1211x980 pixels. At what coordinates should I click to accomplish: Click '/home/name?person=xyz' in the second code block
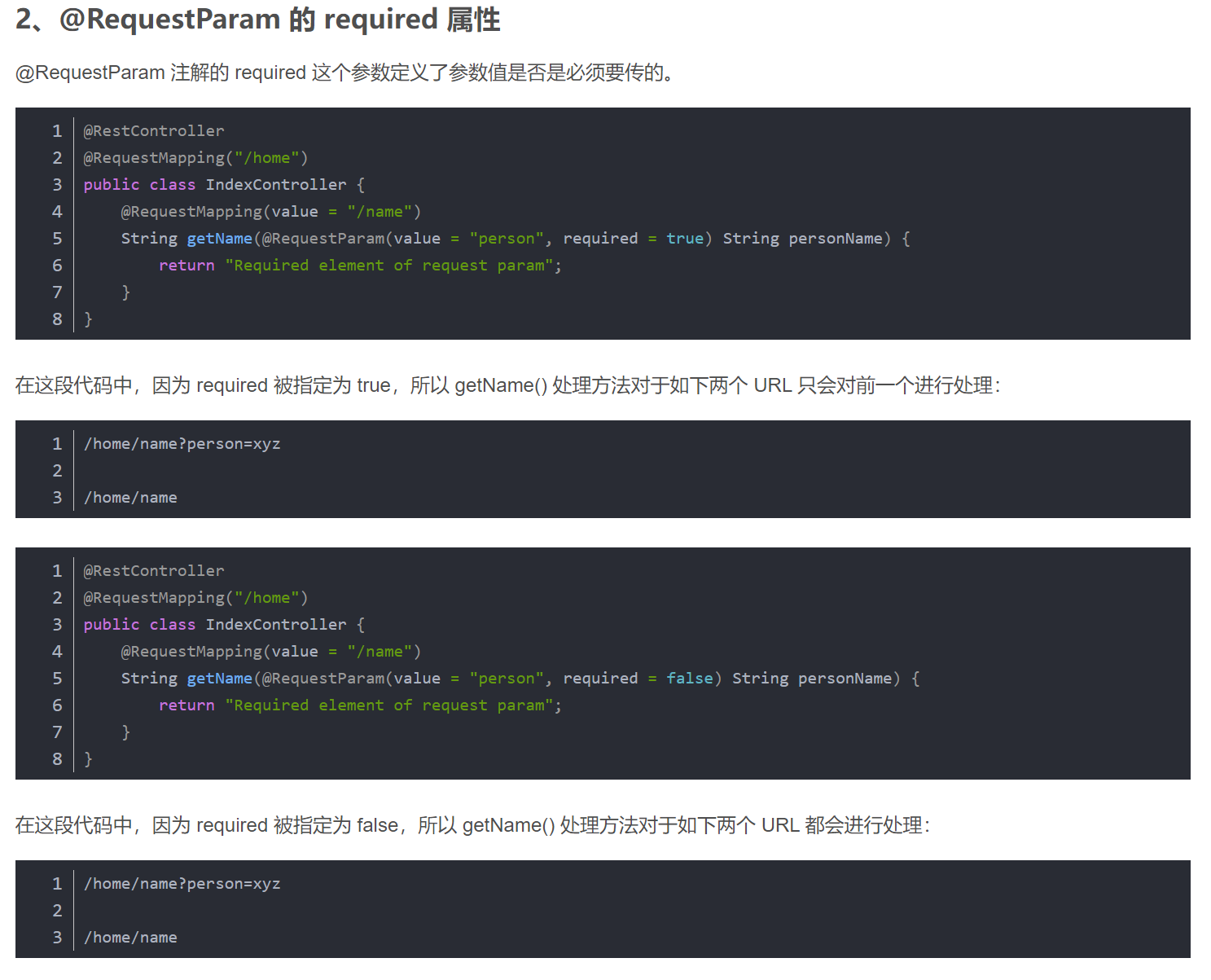(x=182, y=443)
